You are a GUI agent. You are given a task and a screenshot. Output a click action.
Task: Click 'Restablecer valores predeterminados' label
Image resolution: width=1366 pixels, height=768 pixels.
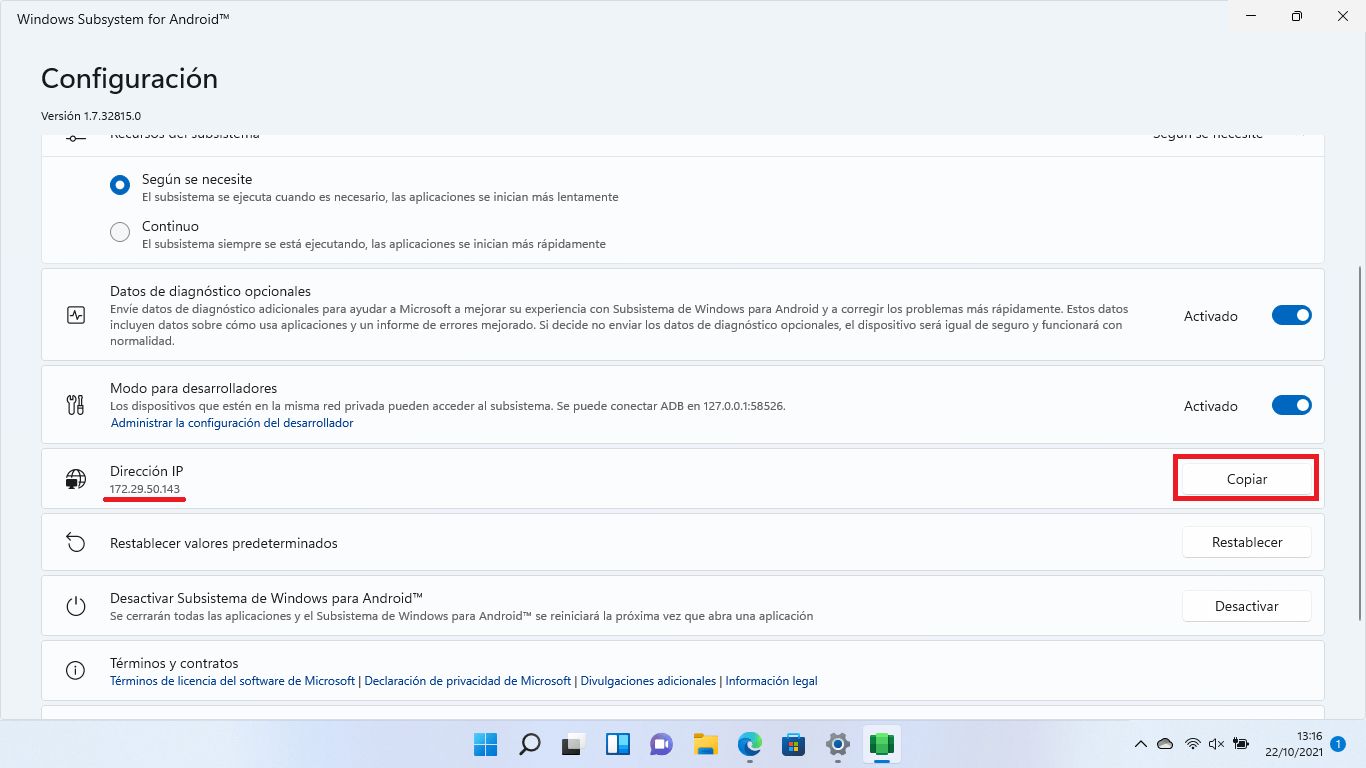(224, 543)
